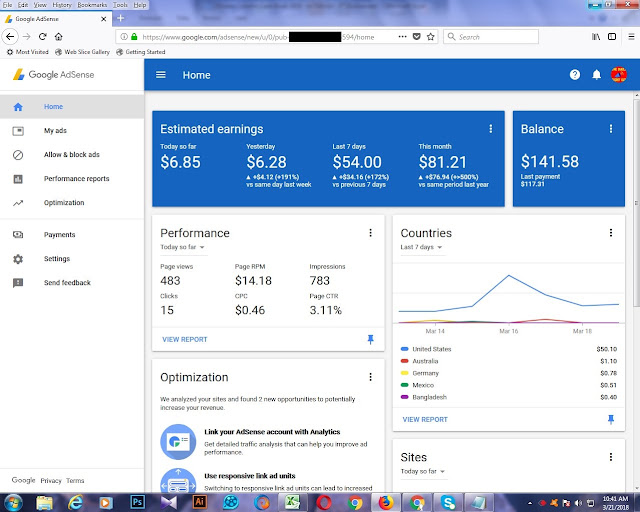Expand the Performance 'Today so far' dropdown
Viewport: 640px width, 512px height.
tap(182, 247)
